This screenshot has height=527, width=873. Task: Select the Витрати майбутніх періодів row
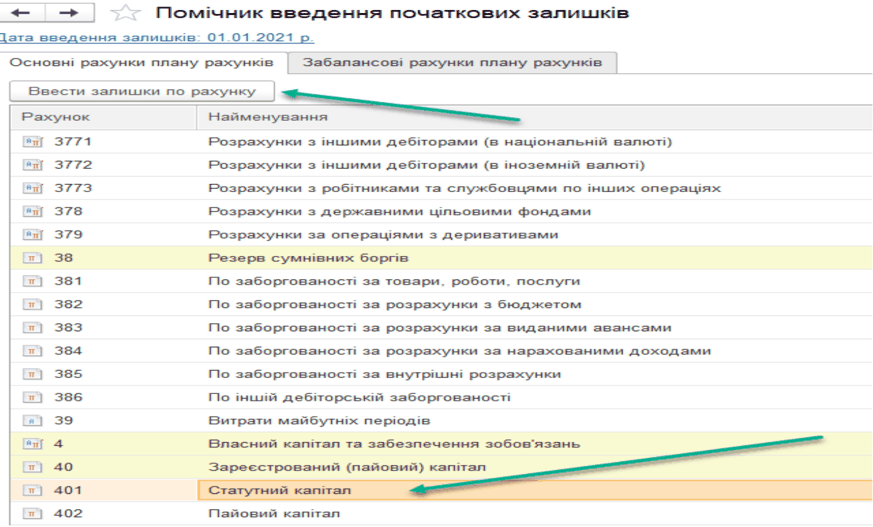tap(319, 421)
